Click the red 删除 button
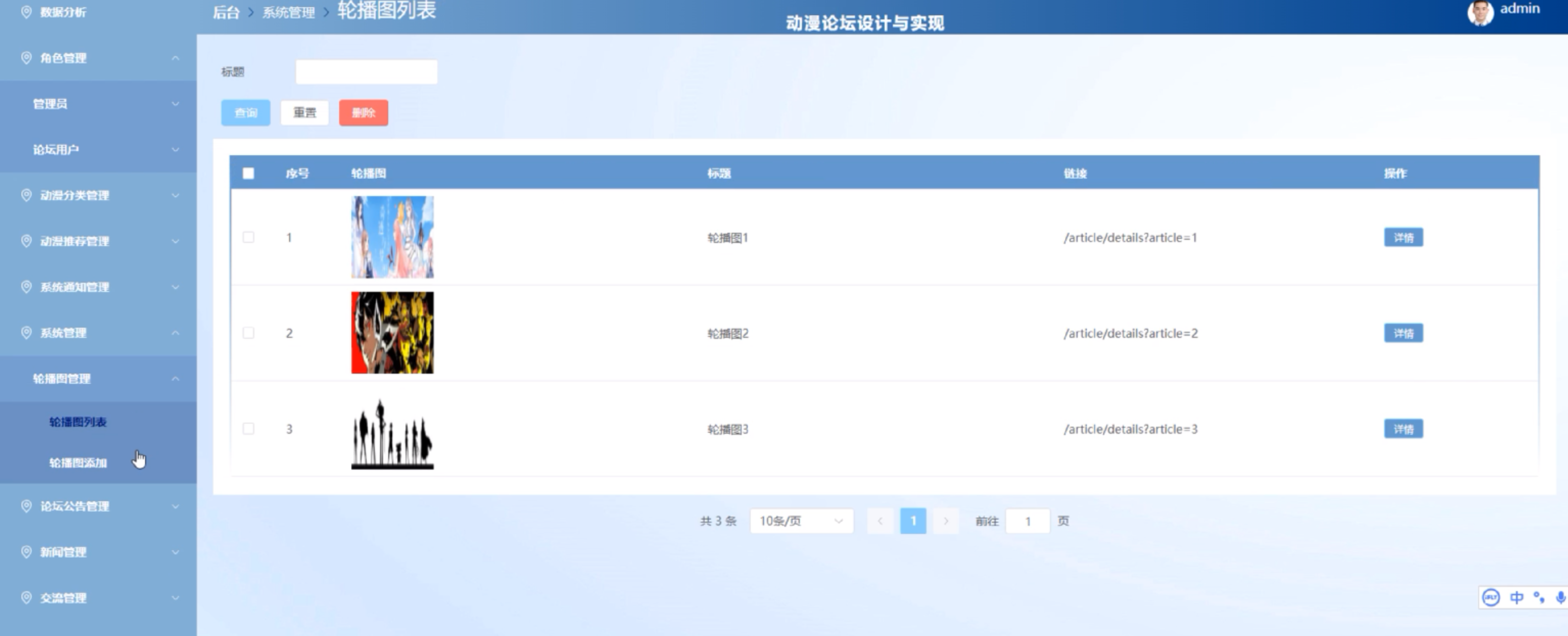 tap(363, 112)
